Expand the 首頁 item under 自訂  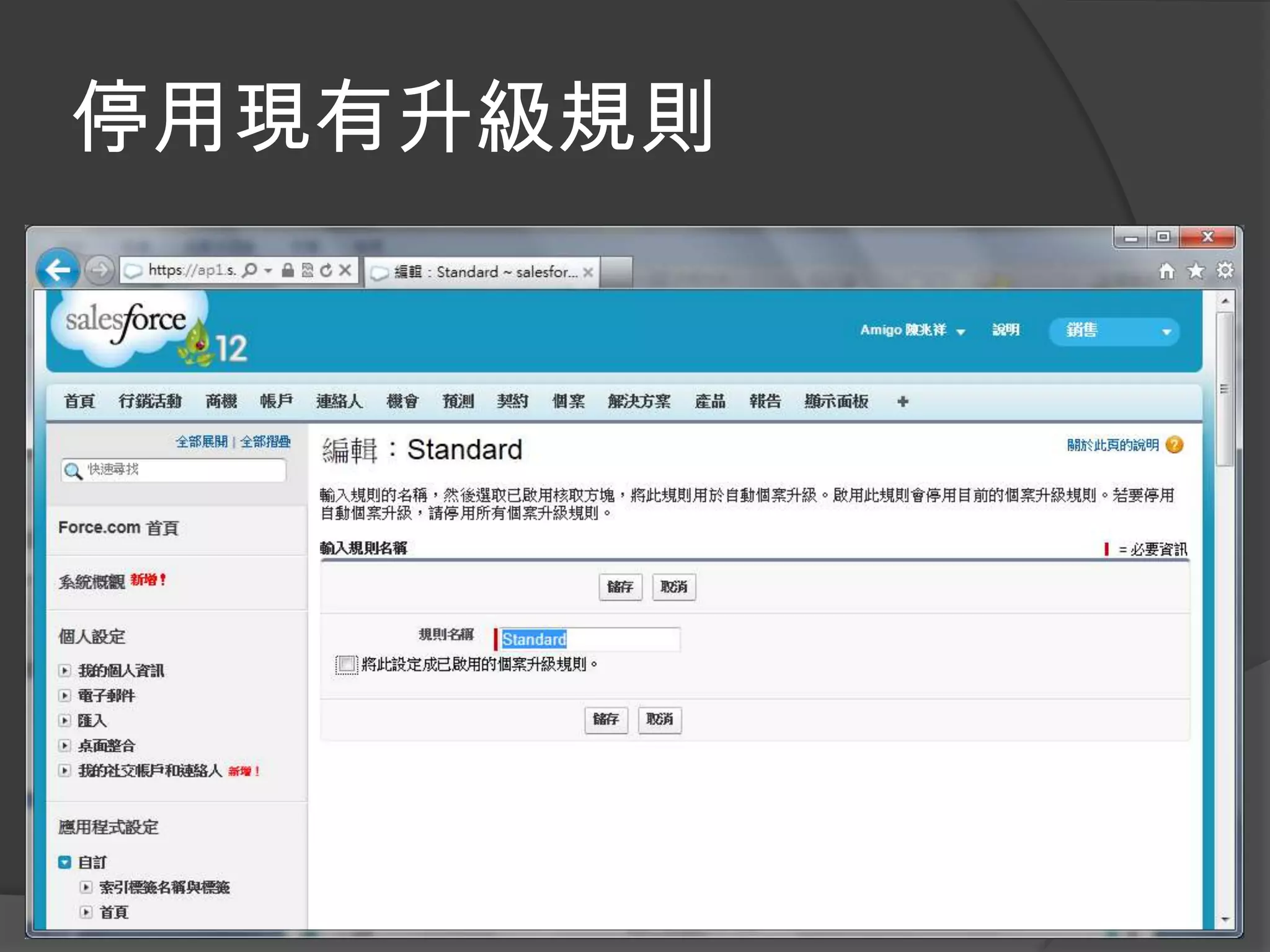click(x=86, y=912)
